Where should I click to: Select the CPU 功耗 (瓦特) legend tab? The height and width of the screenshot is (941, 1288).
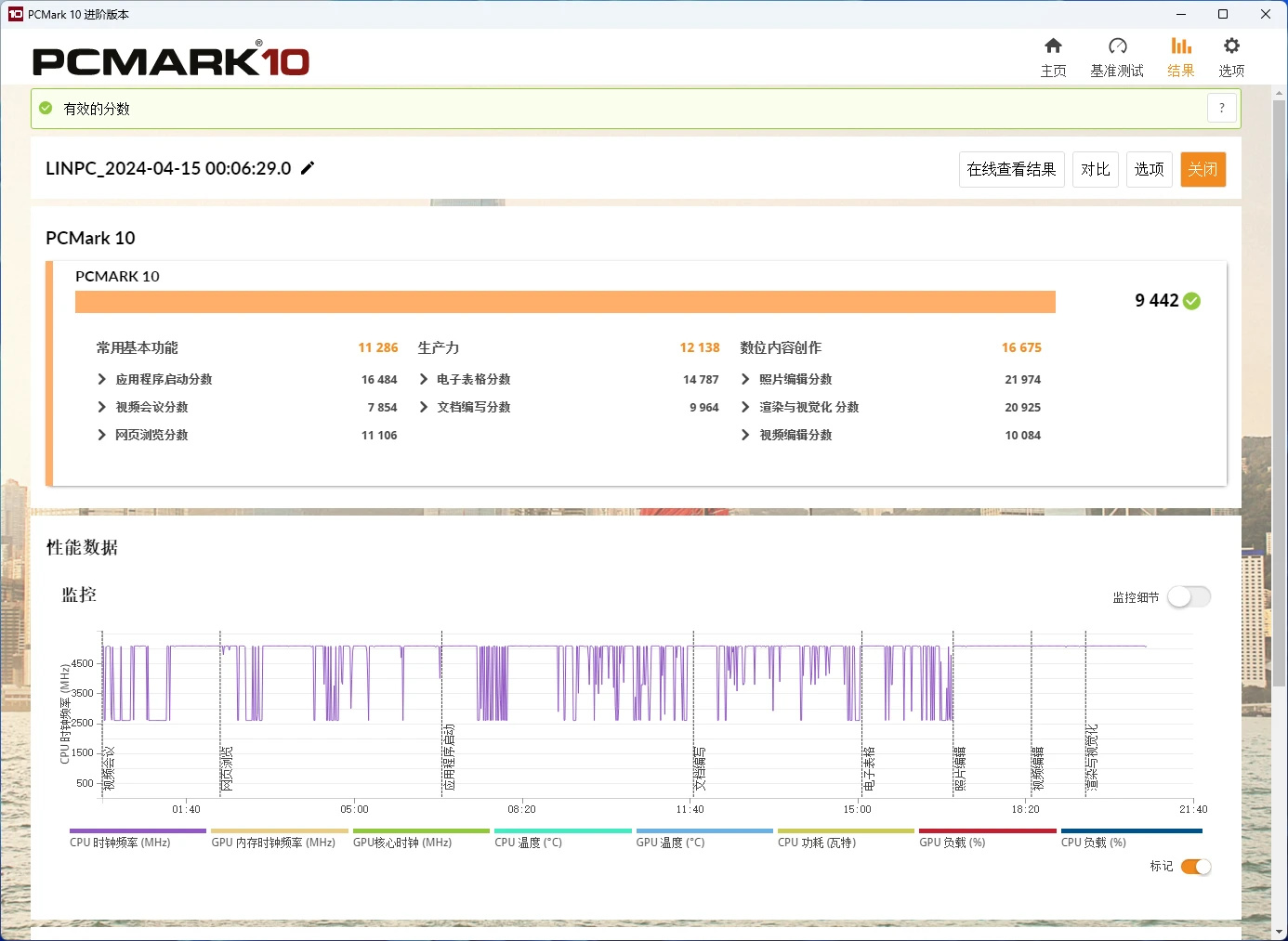tap(846, 838)
